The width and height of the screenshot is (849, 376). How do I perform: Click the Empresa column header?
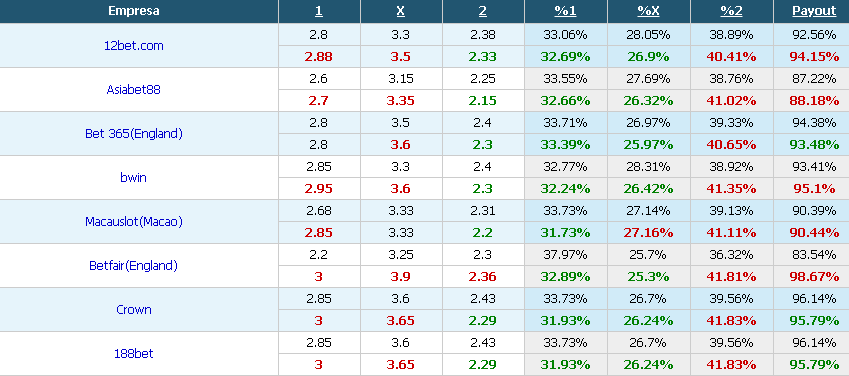[134, 11]
